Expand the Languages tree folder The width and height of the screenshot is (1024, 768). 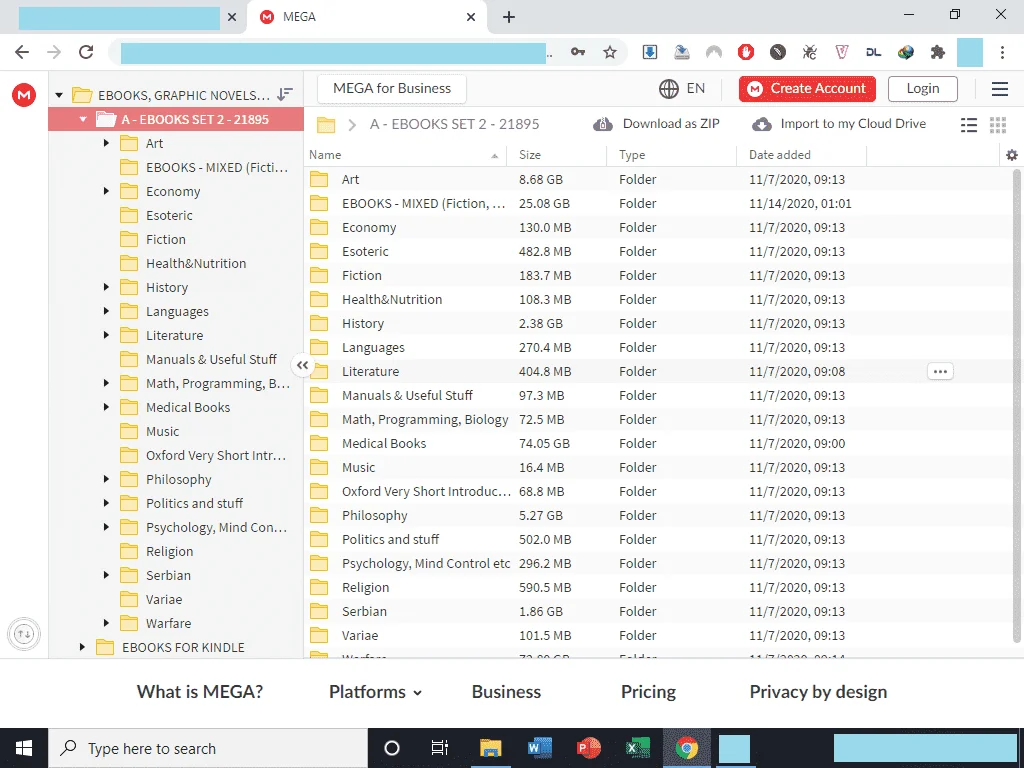pos(106,311)
